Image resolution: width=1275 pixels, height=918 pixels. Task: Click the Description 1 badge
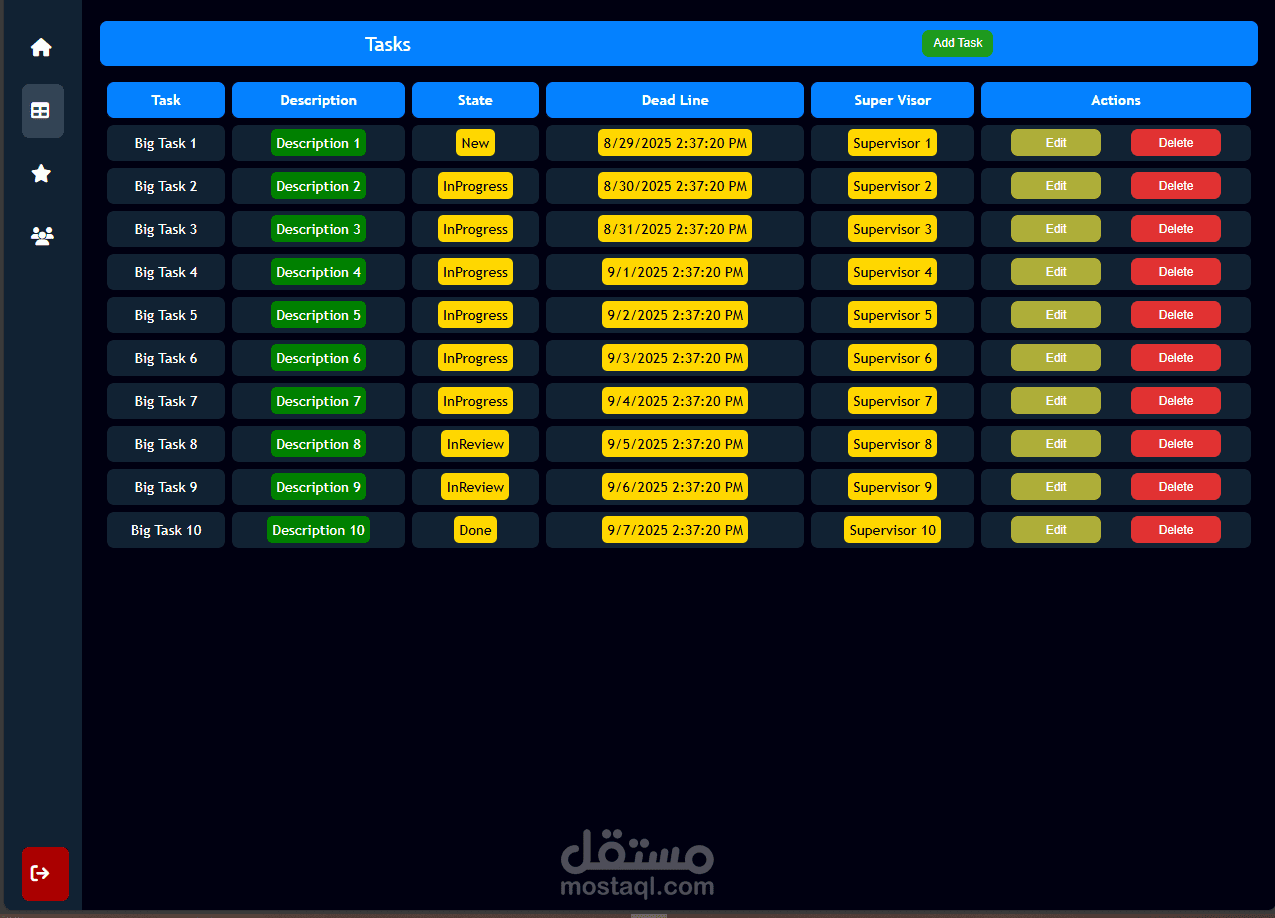pyautogui.click(x=318, y=143)
